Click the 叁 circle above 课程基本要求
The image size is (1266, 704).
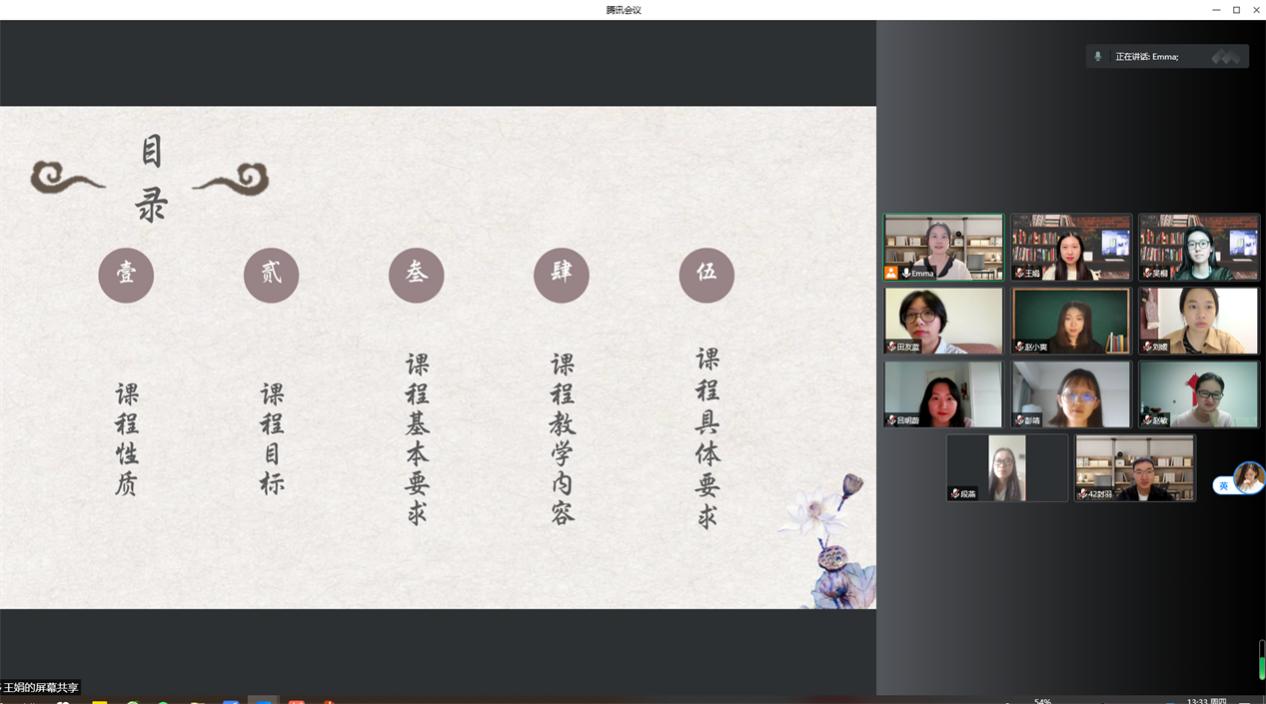416,275
